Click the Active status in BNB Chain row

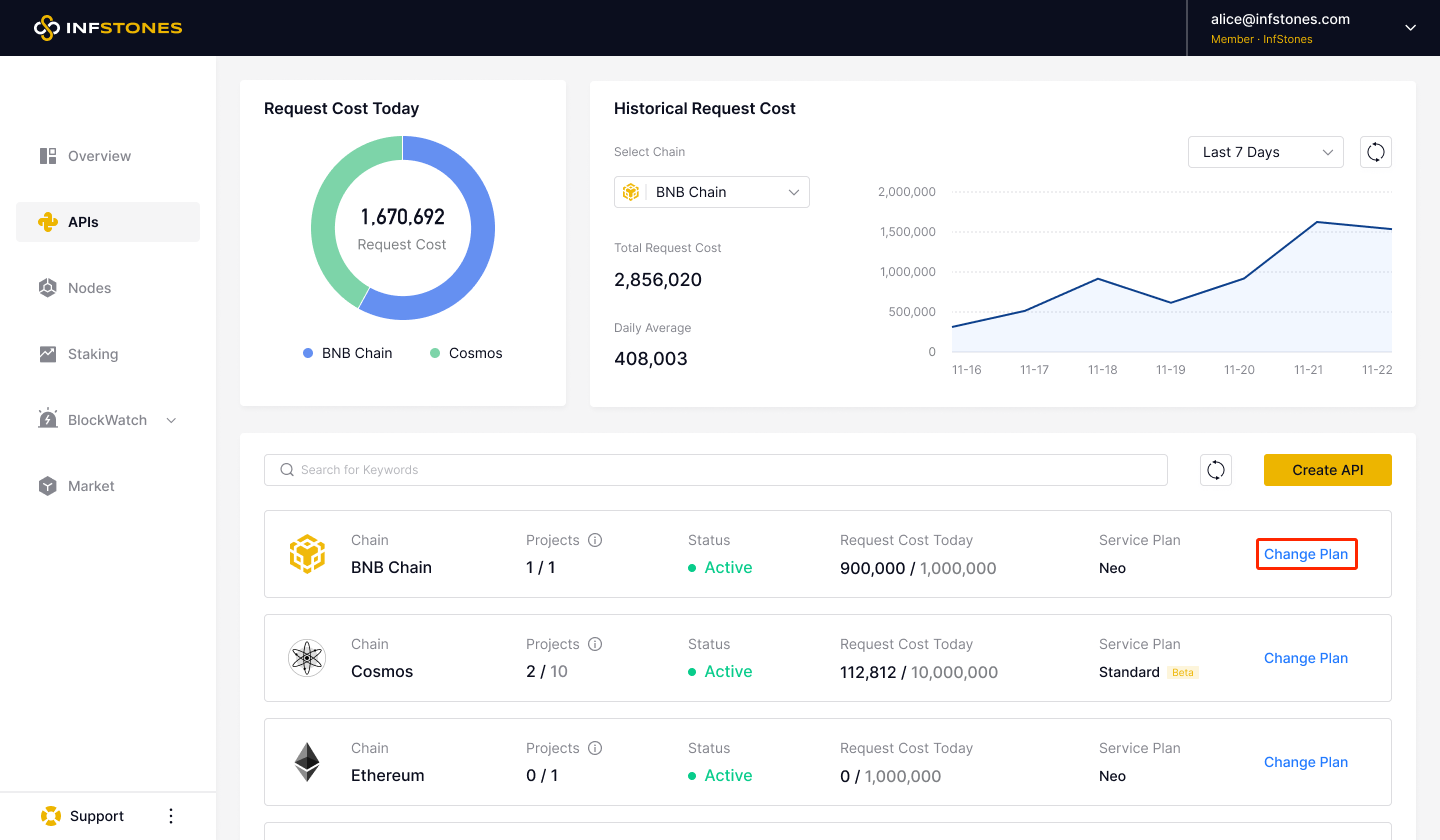point(720,567)
